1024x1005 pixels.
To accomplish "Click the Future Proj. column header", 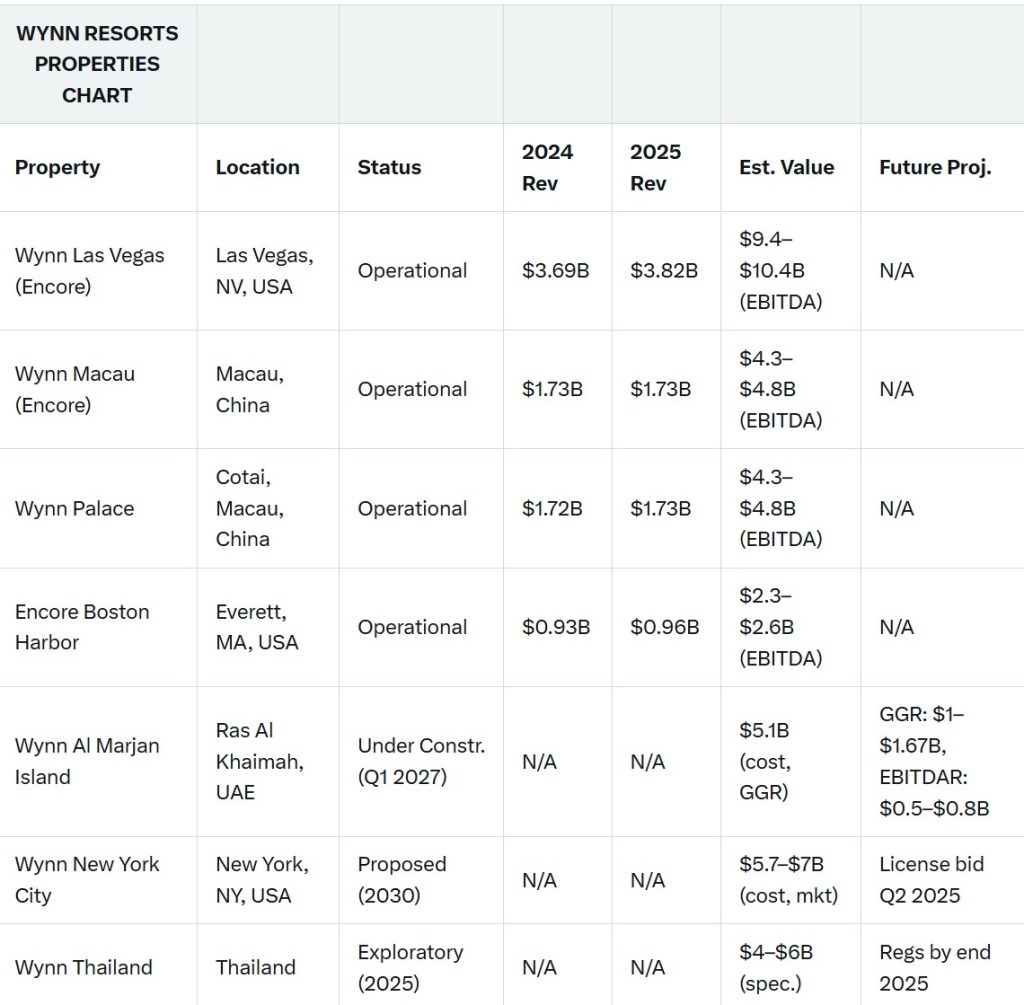I will (935, 167).
